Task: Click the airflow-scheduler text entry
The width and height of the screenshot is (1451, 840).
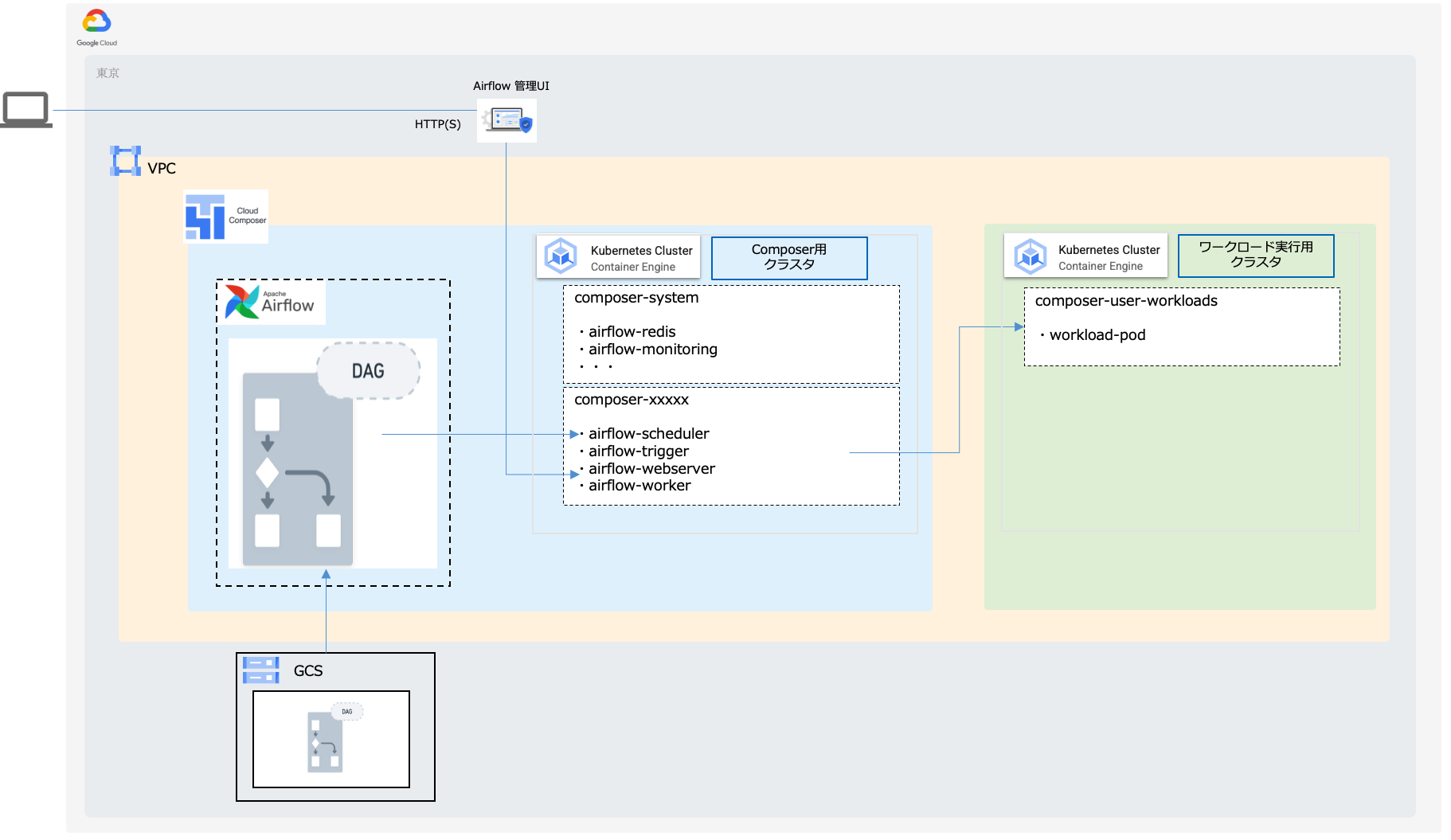Action: (x=648, y=434)
